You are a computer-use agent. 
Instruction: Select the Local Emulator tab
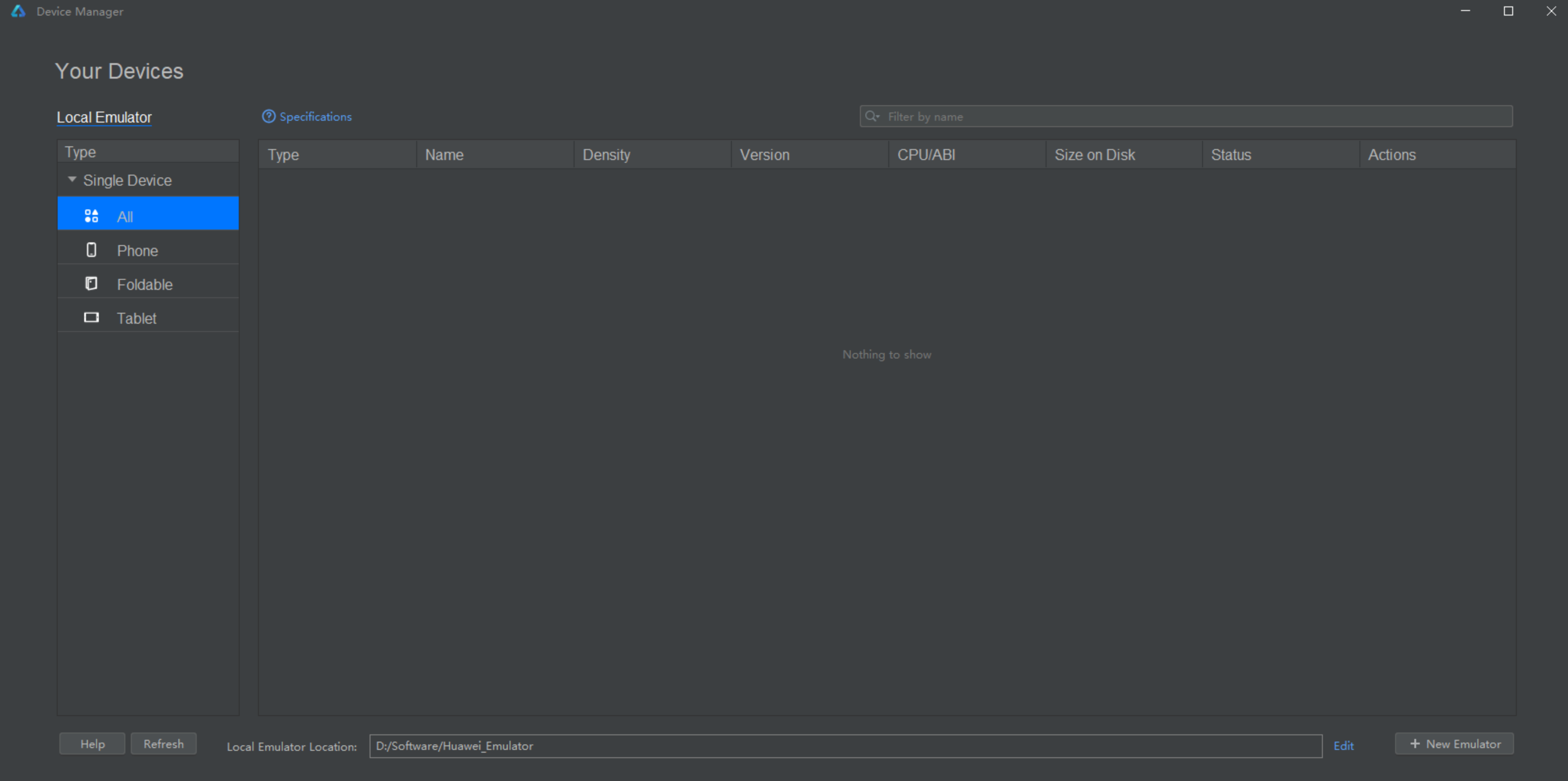click(104, 118)
